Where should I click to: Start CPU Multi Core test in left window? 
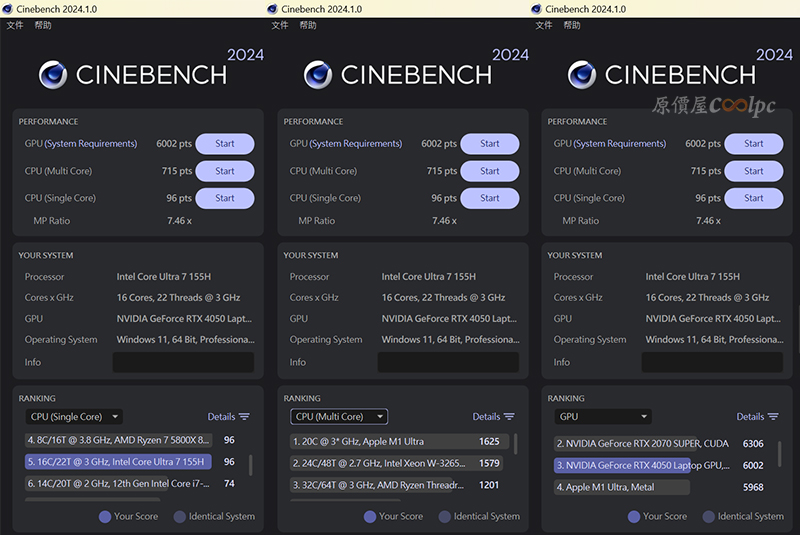224,171
